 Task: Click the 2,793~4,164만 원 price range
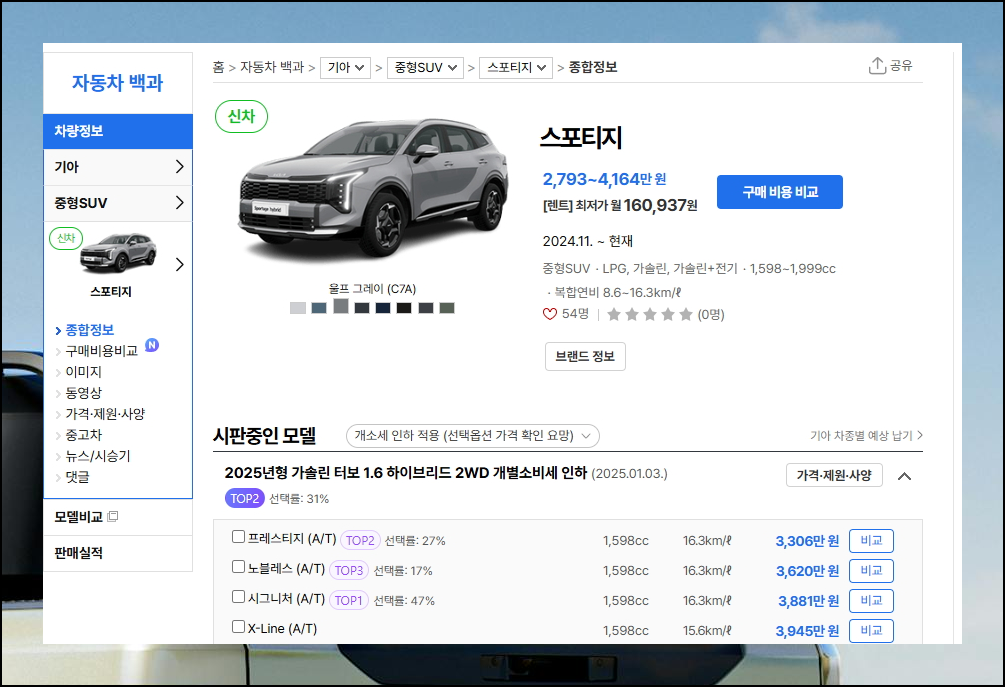click(604, 179)
